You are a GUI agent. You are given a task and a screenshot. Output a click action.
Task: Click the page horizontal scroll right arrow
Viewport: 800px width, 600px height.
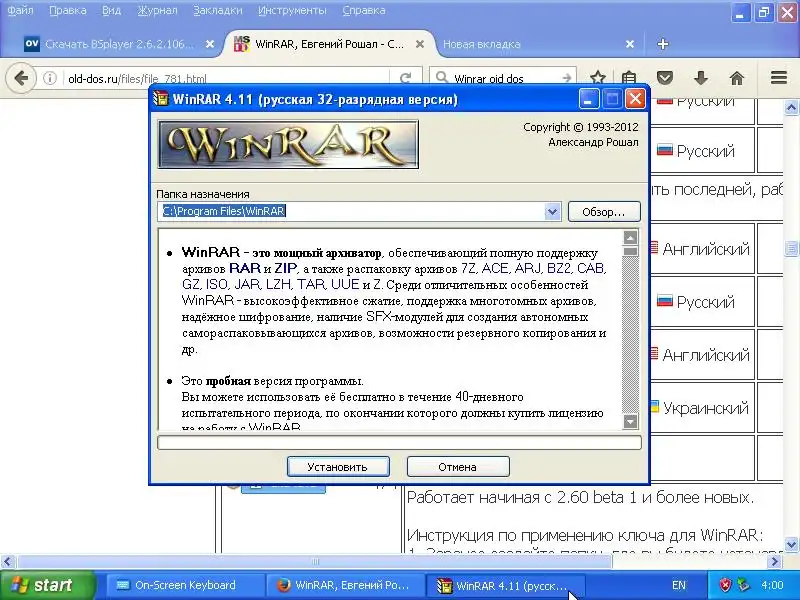[775, 562]
